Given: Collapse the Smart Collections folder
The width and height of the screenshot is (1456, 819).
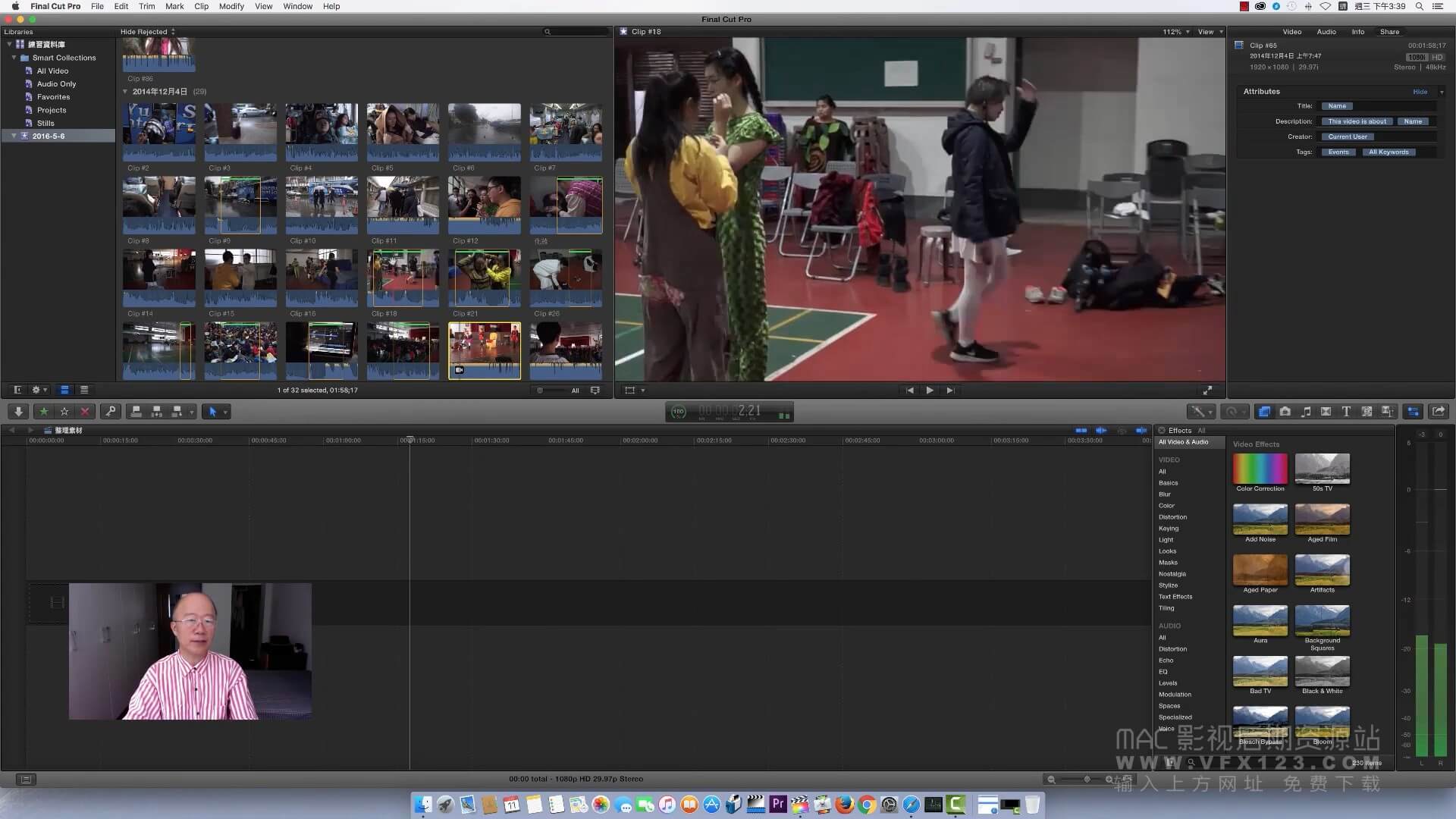Looking at the screenshot, I should pos(14,58).
